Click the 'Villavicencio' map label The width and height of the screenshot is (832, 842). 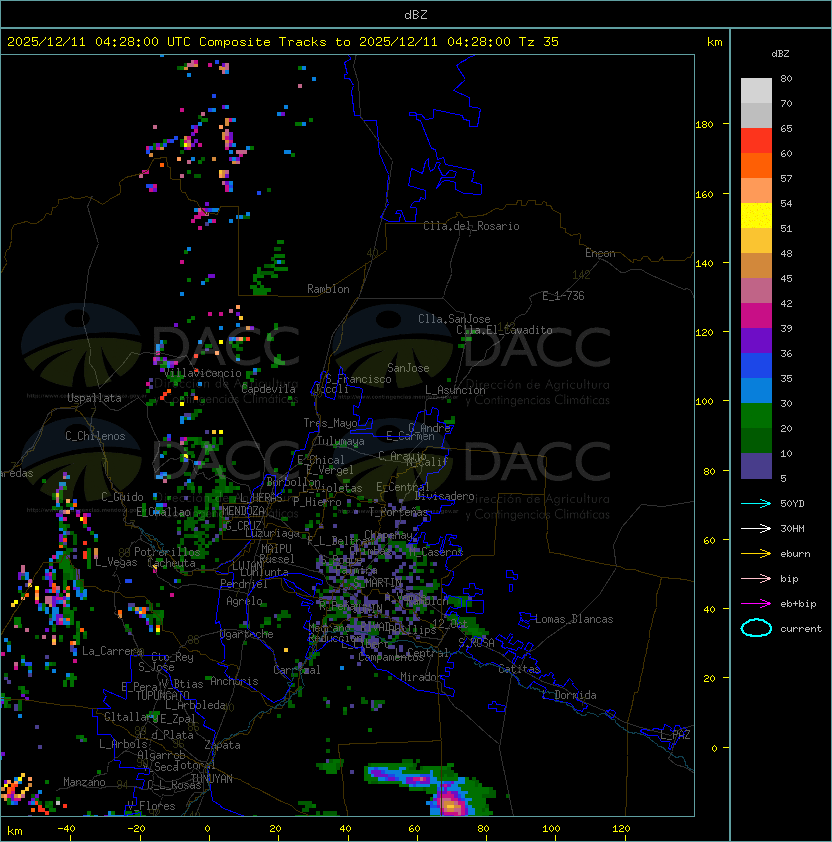[x=202, y=373]
